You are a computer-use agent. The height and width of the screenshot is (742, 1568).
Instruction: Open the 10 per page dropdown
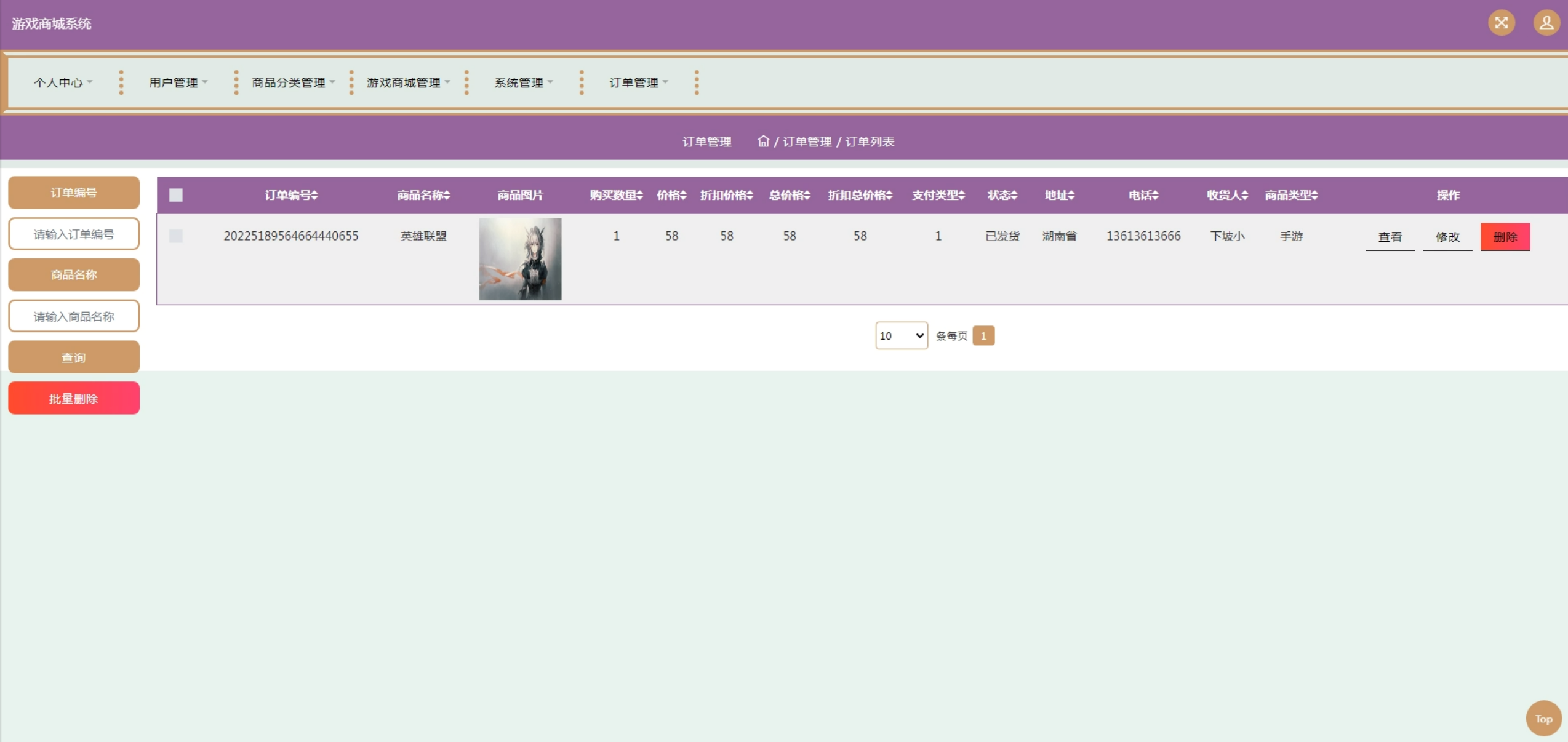(x=901, y=336)
